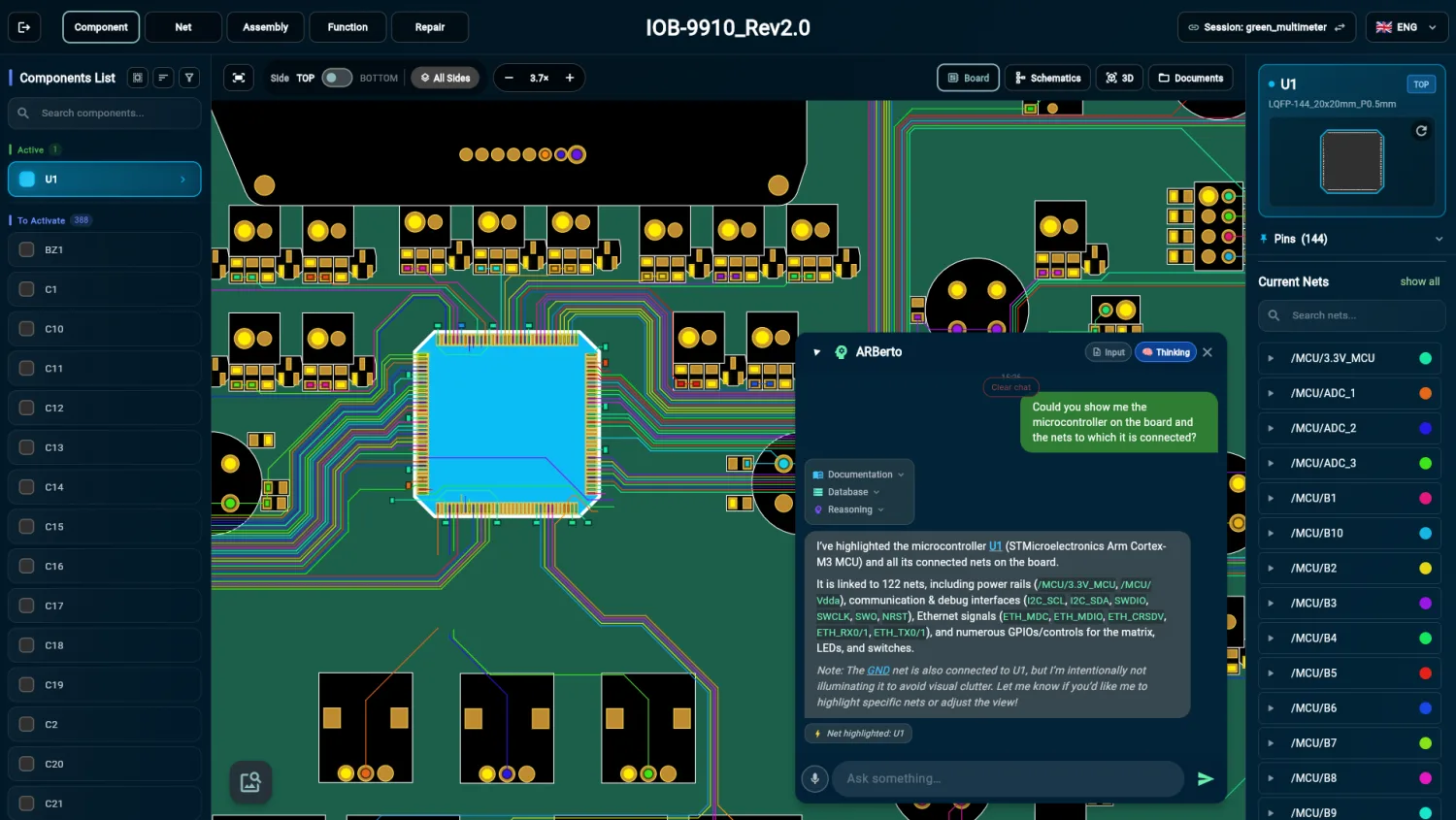This screenshot has width=1456, height=820.
Task: Check the C16 component checkbox
Action: pos(27,566)
